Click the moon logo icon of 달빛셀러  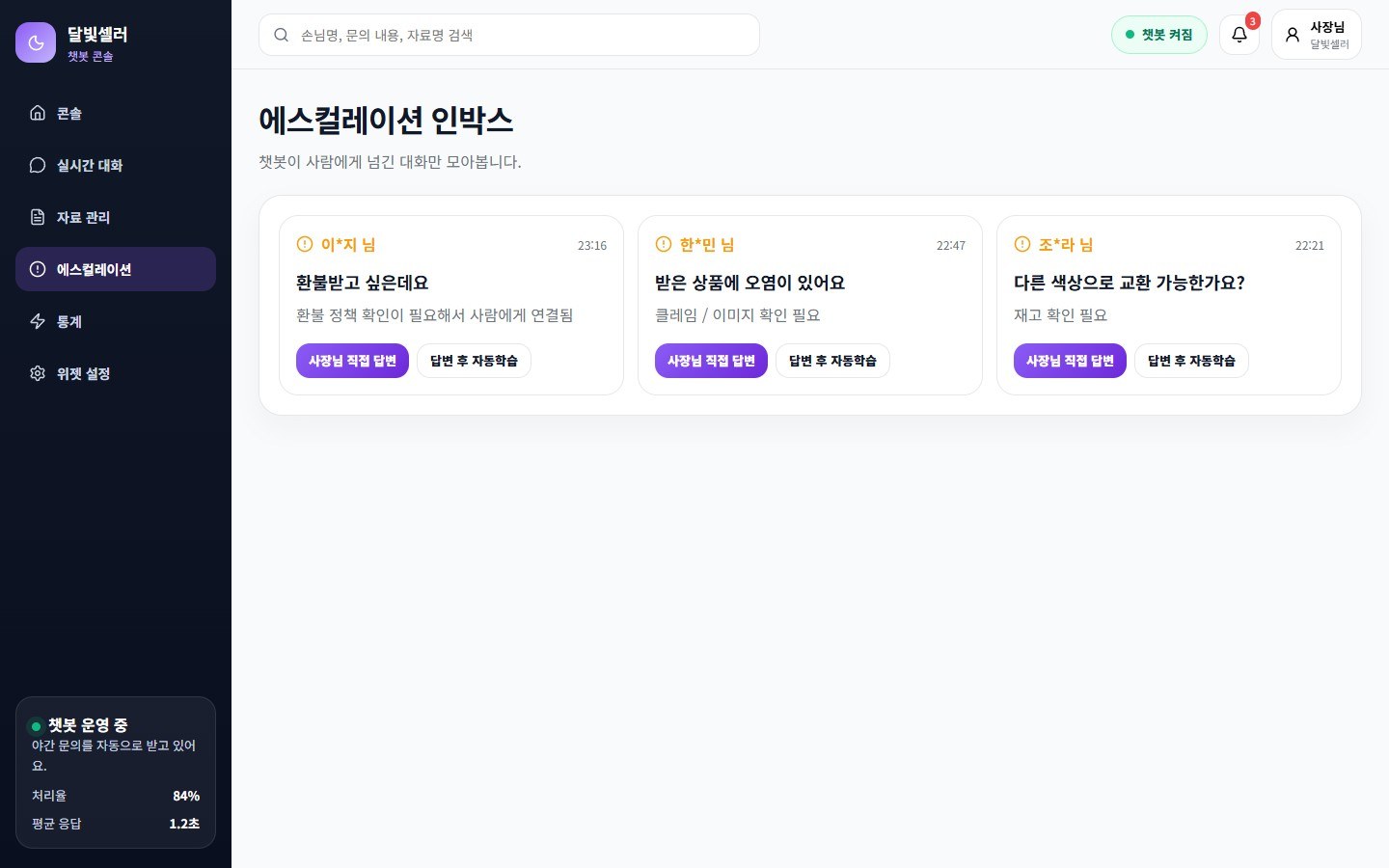coord(36,42)
